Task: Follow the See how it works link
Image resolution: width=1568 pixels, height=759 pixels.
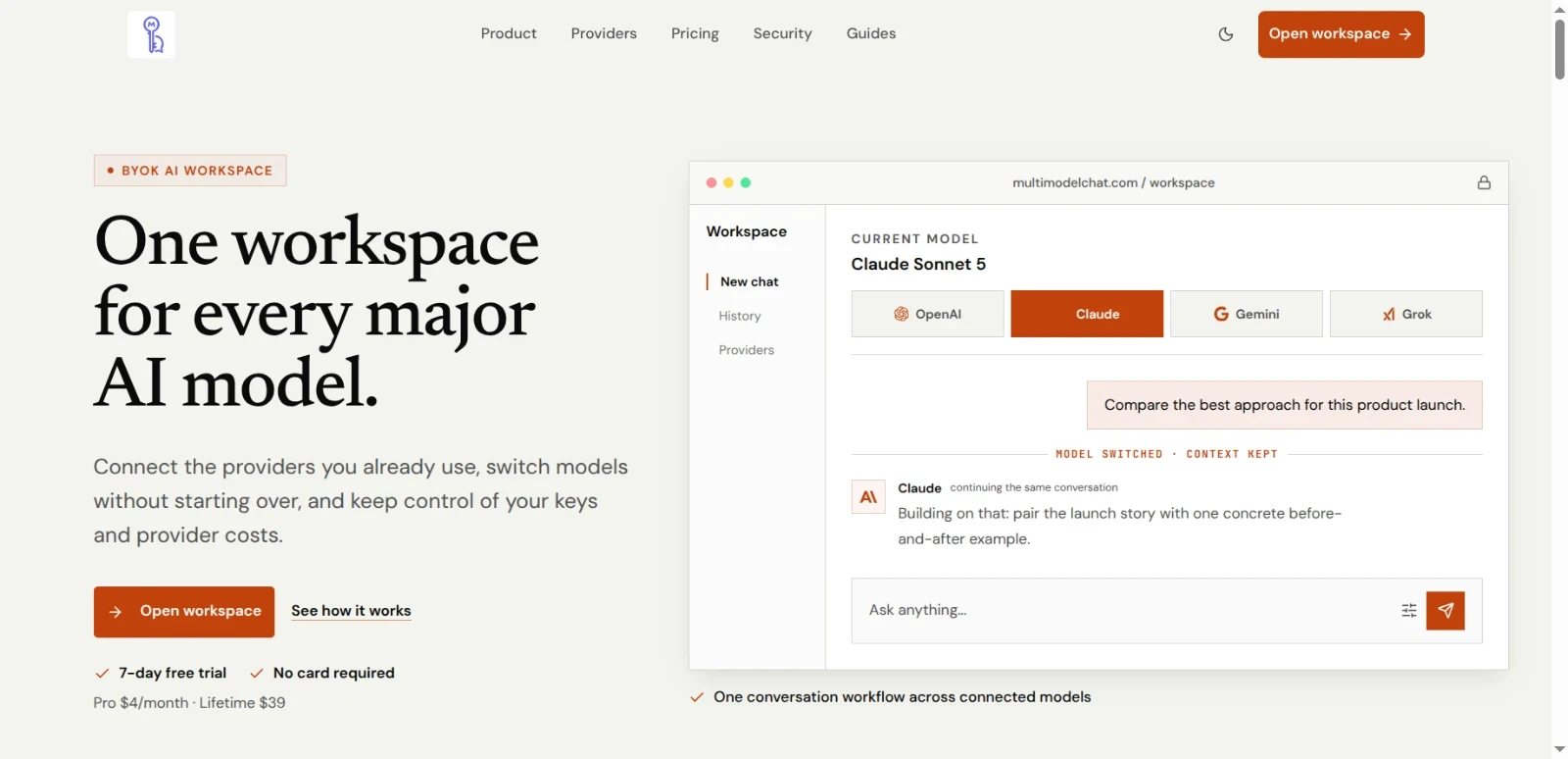Action: (351, 611)
